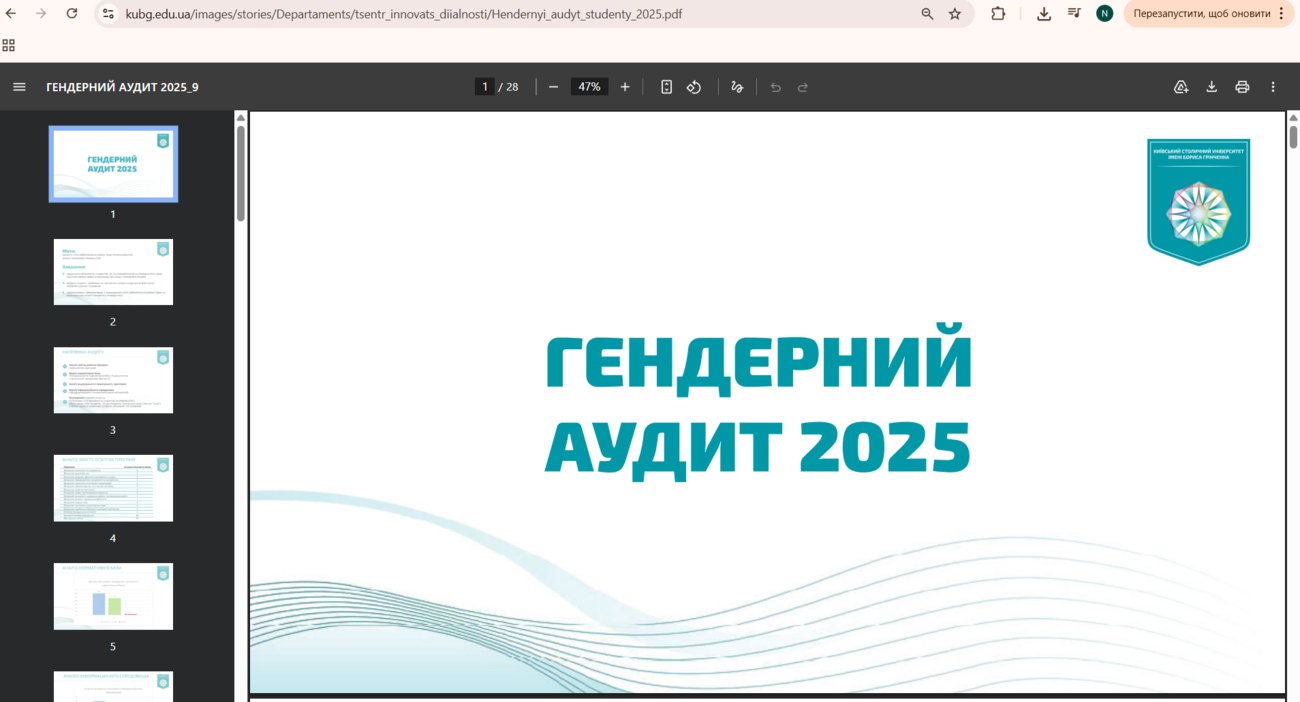
Task: Open the browser extensions menu
Action: tap(998, 14)
